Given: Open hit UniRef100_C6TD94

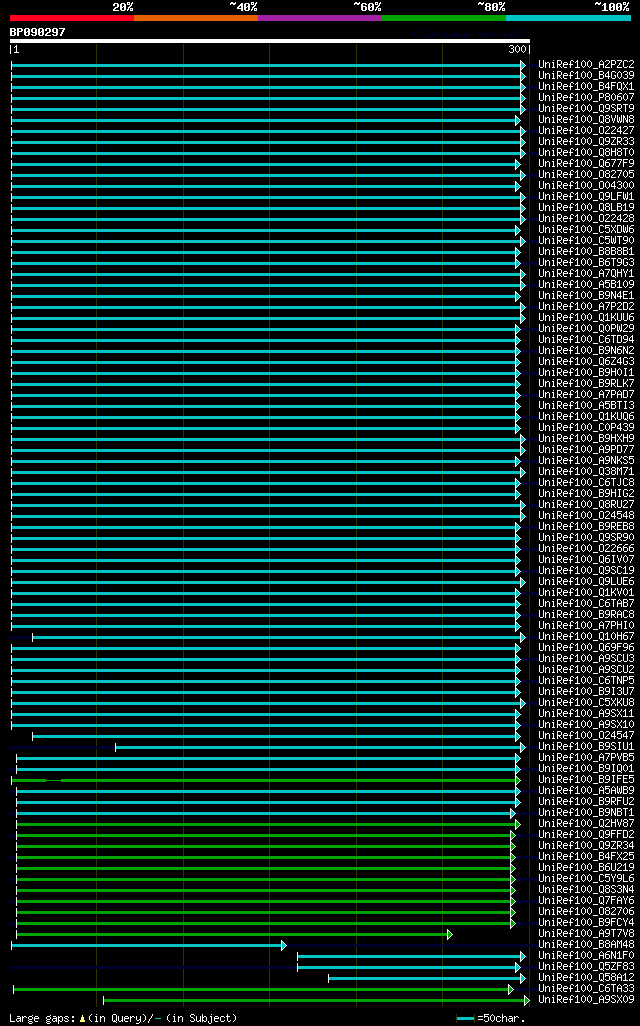Looking at the screenshot, I should tap(586, 340).
